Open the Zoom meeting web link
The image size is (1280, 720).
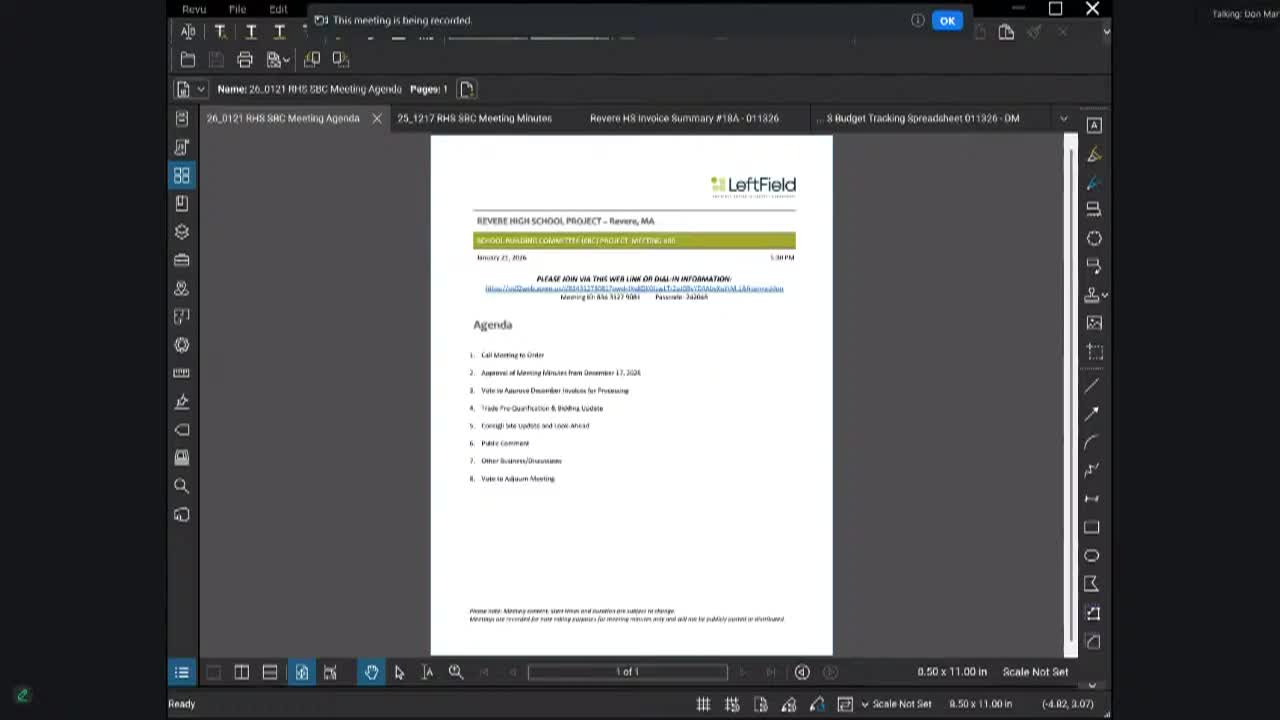click(634, 288)
